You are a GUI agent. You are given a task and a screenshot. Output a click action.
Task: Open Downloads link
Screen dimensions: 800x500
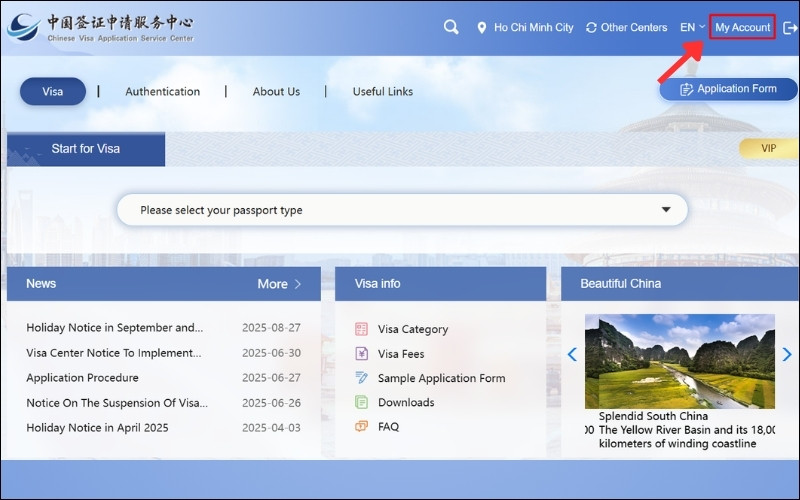[x=406, y=402]
